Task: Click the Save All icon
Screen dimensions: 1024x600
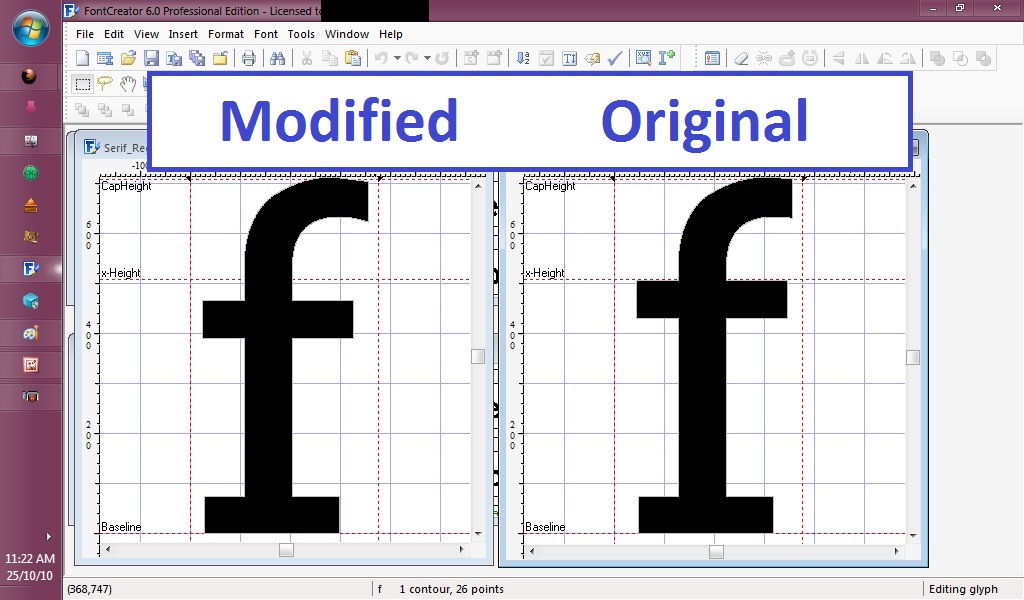Action: 197,59
